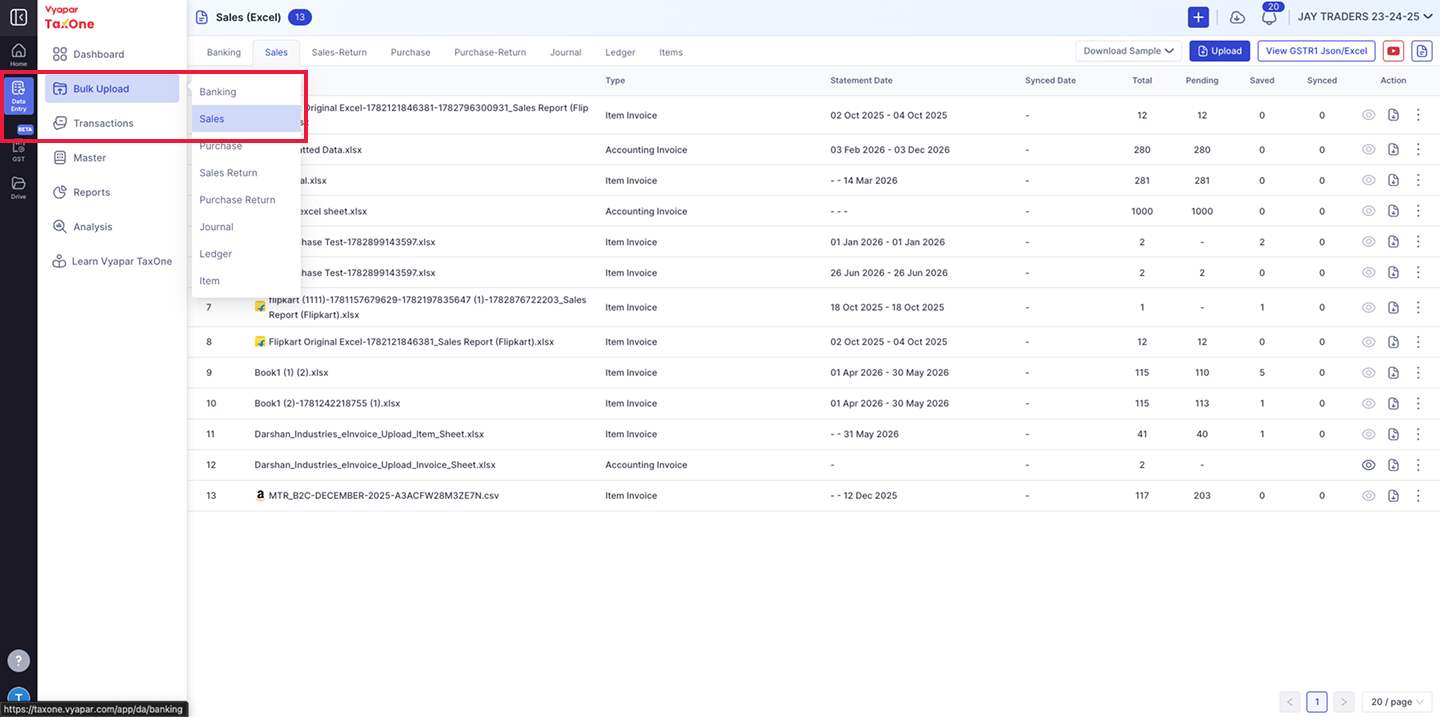Screen dimensions: 1440x717
Task: Download file for row with total 1000
Action: click(x=1393, y=211)
